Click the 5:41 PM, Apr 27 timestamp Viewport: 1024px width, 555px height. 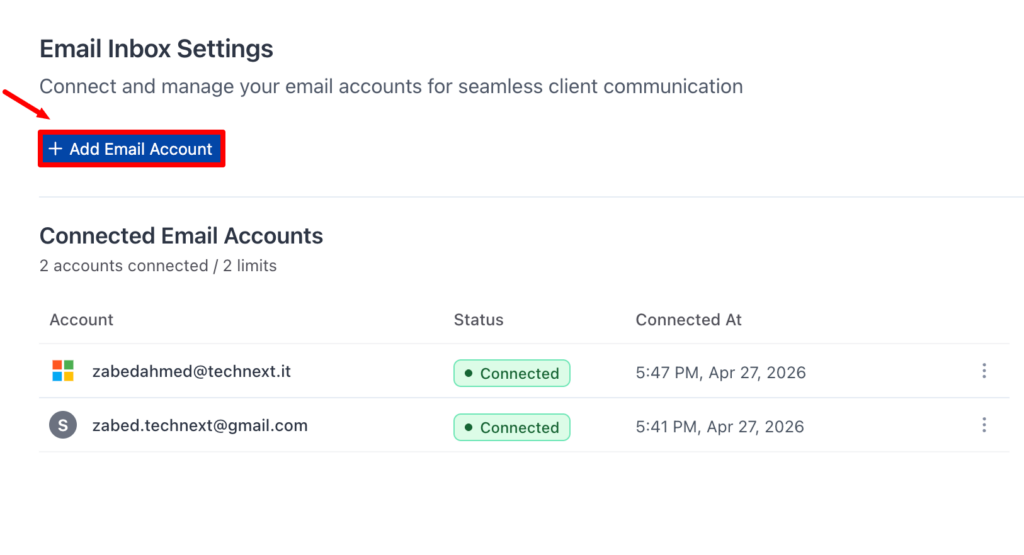pyautogui.click(x=720, y=427)
